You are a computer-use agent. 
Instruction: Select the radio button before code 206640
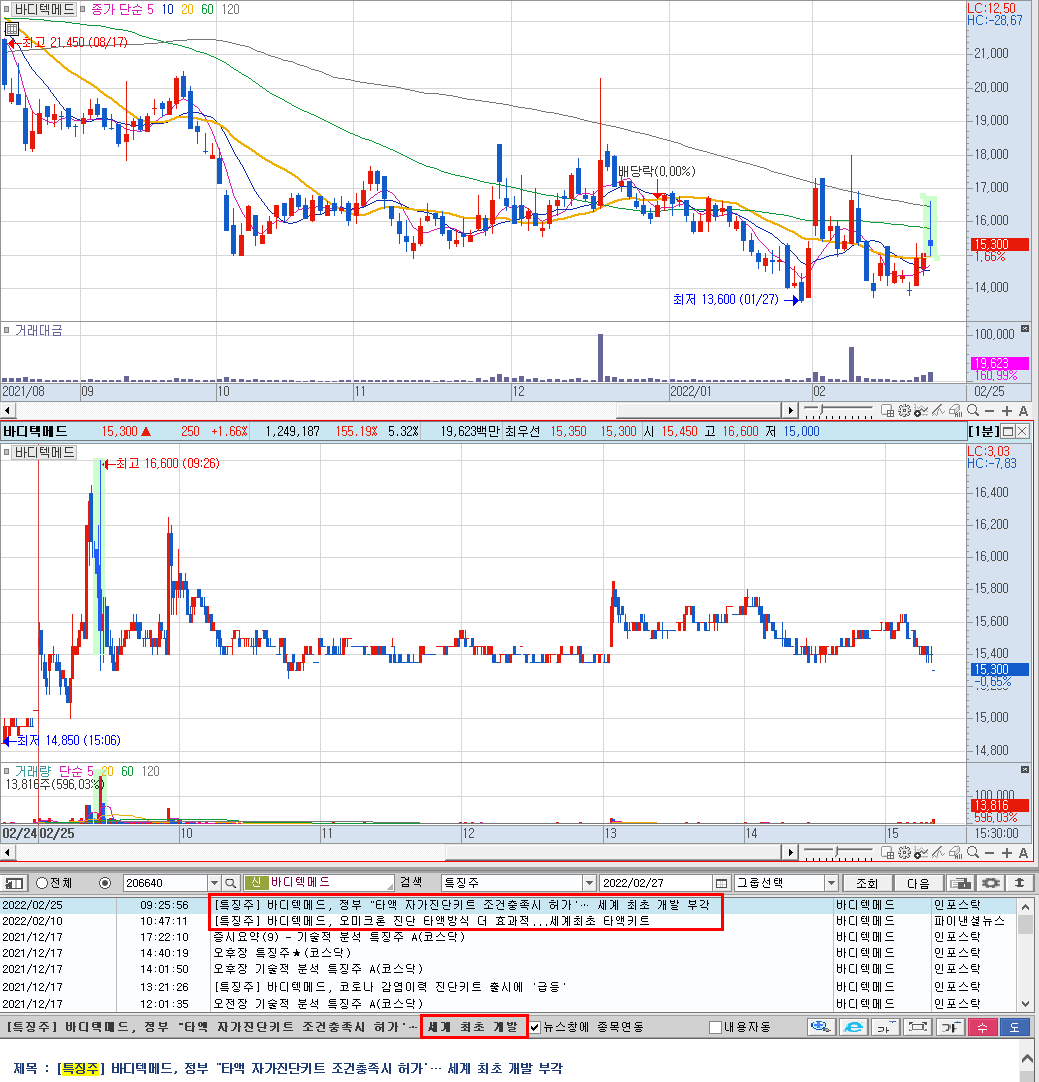(x=105, y=883)
